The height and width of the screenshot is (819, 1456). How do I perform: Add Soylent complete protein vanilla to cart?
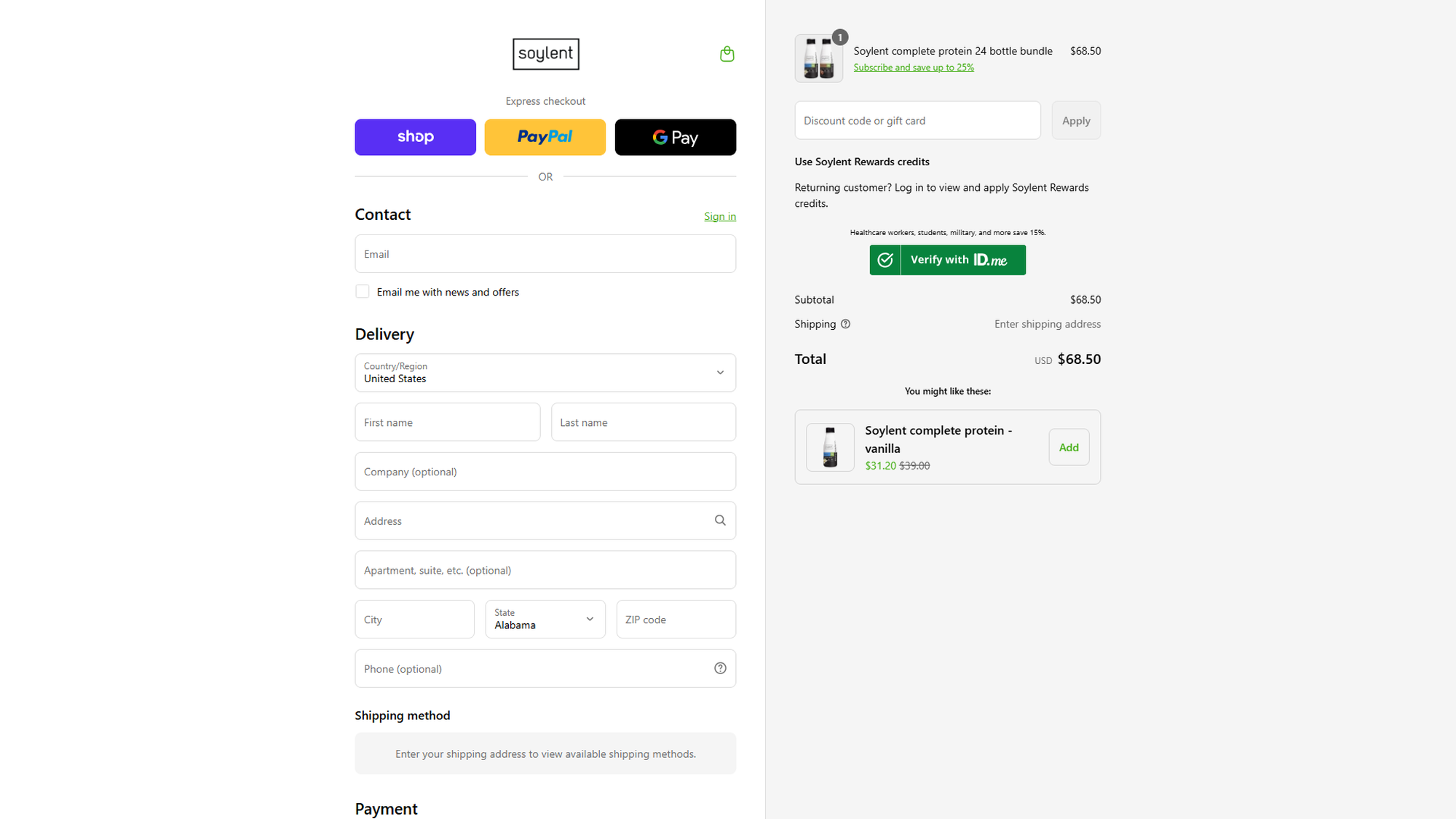(x=1068, y=447)
